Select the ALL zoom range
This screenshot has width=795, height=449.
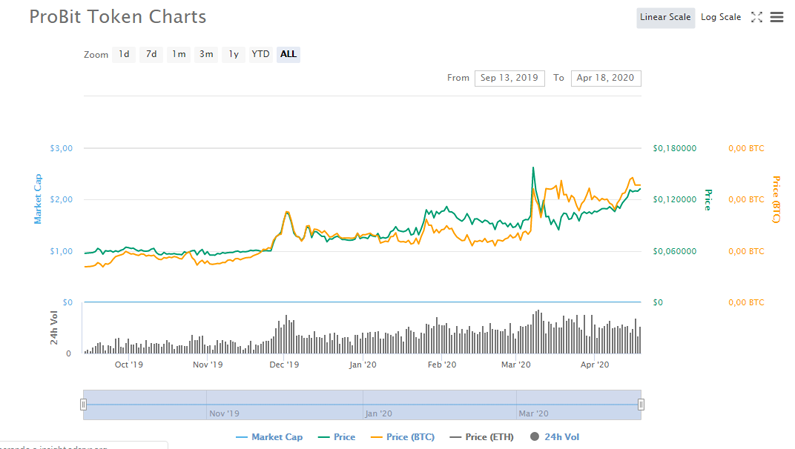[x=288, y=54]
